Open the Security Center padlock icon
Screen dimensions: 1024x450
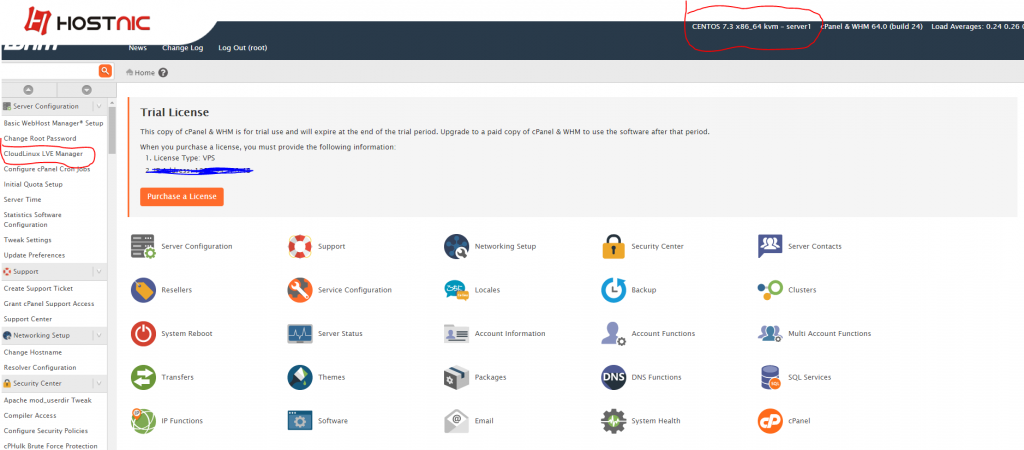(x=614, y=246)
